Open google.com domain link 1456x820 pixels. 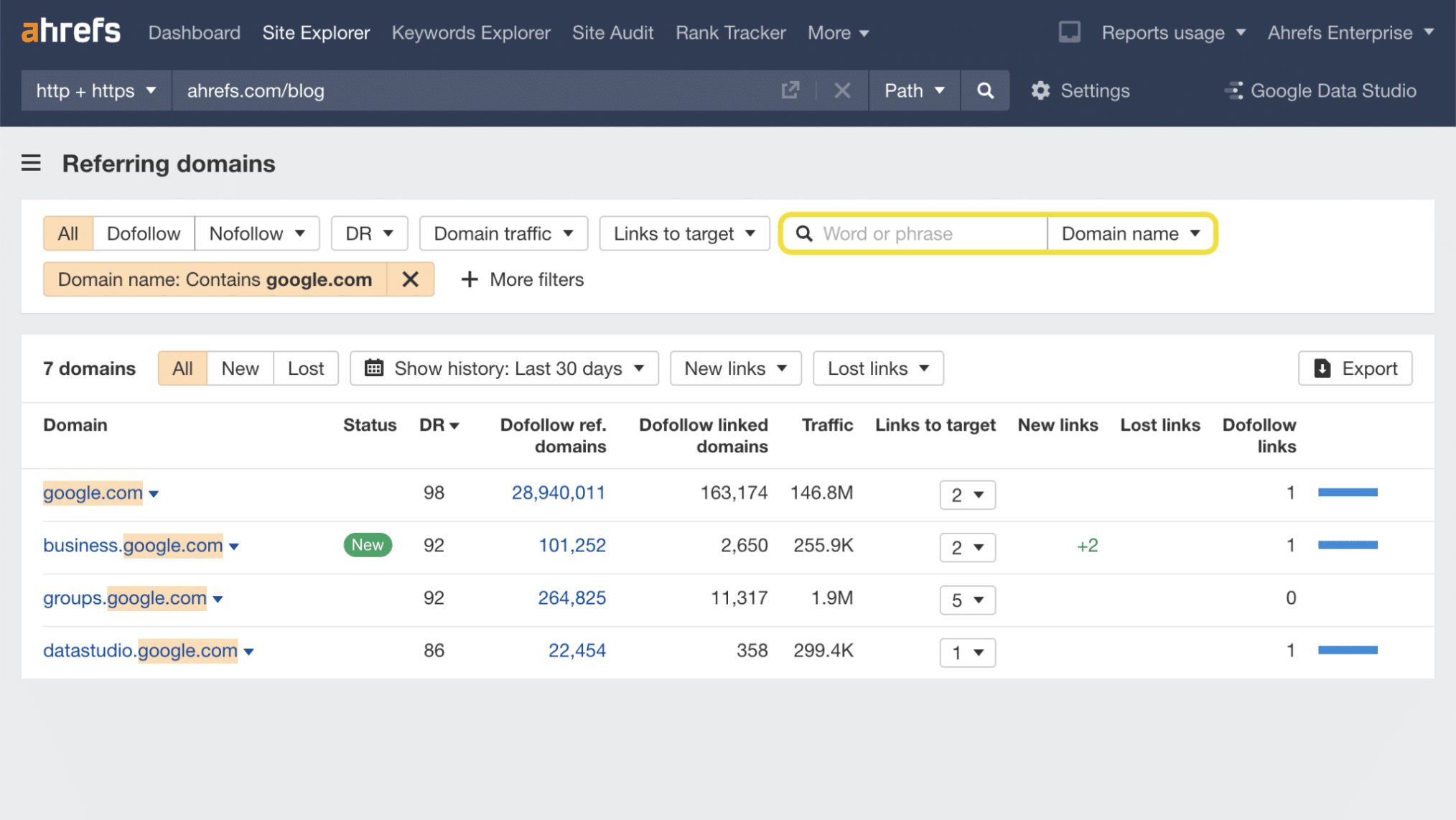pyautogui.click(x=93, y=493)
